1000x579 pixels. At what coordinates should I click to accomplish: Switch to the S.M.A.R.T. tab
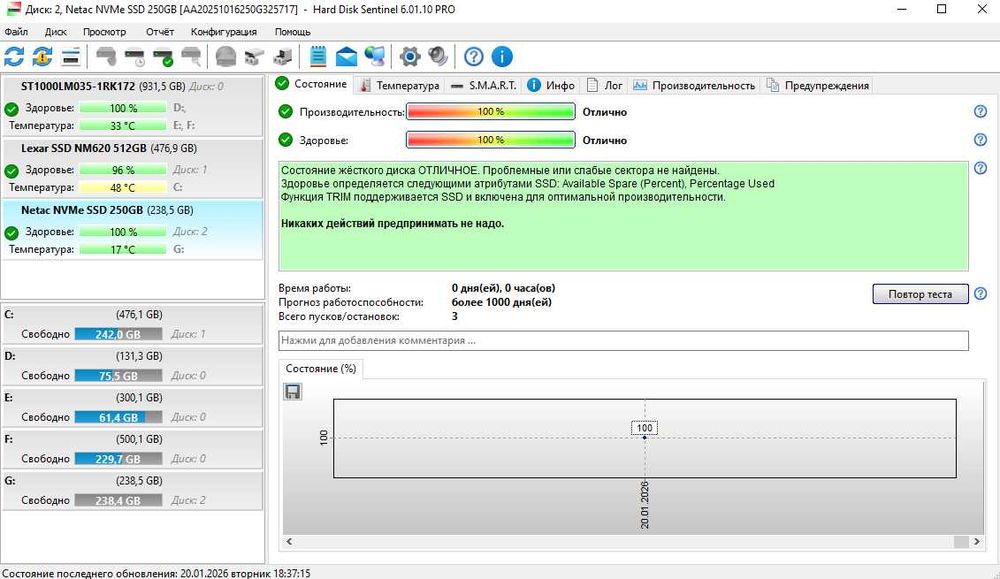point(483,85)
